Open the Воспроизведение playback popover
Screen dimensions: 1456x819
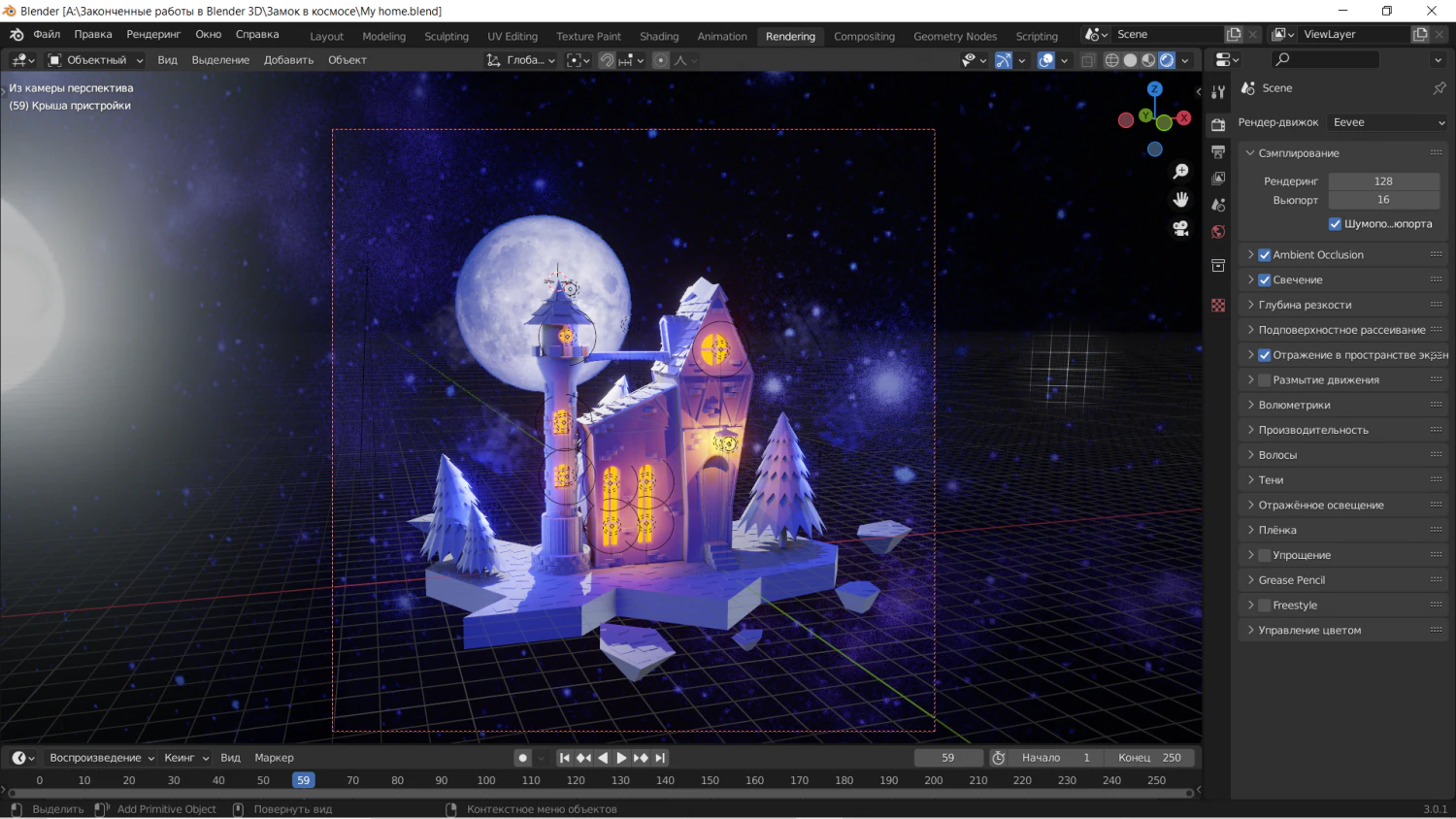coord(102,758)
